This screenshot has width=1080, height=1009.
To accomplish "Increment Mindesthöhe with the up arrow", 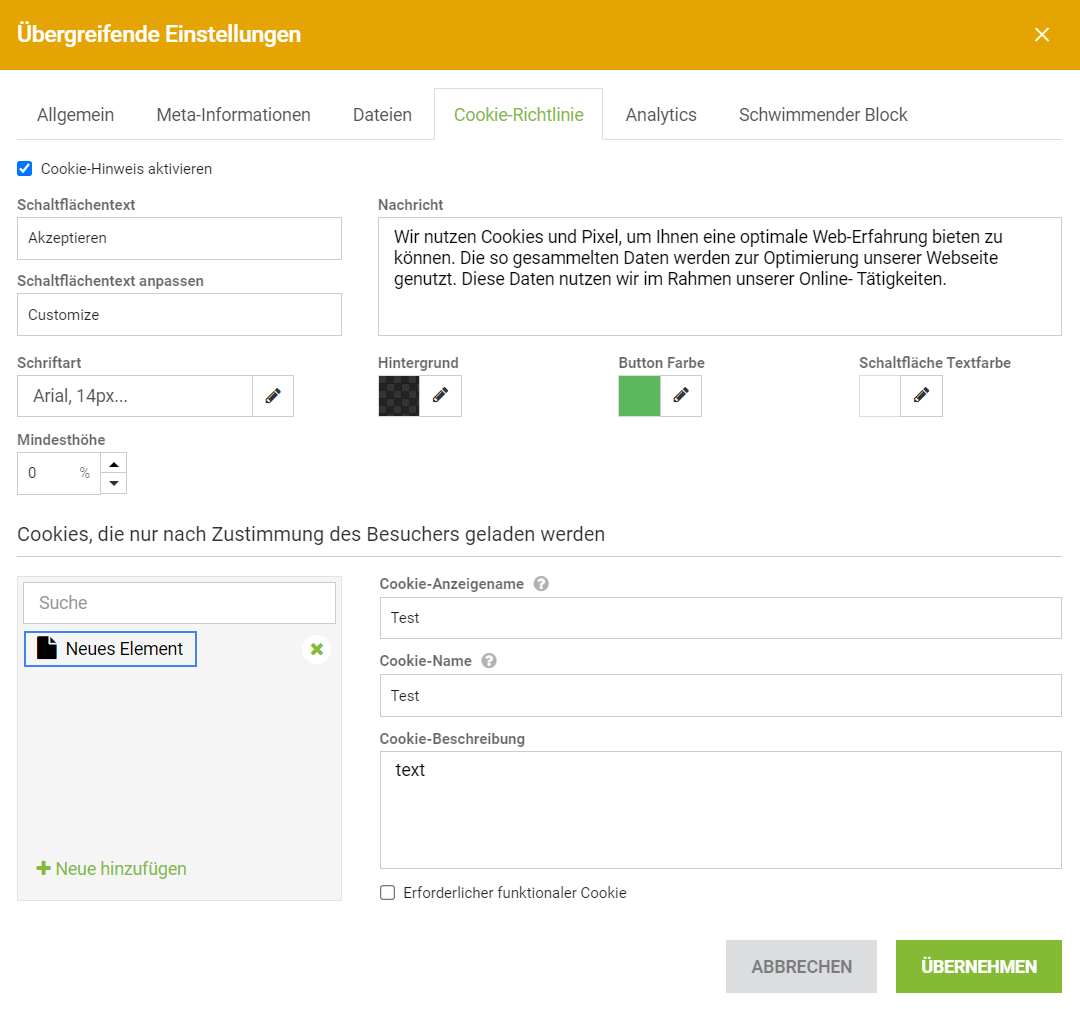I will [x=113, y=462].
